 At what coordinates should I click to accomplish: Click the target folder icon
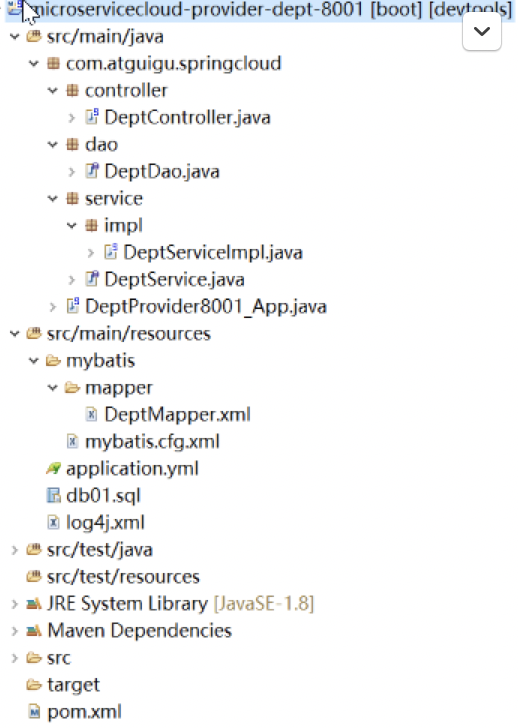pos(34,684)
